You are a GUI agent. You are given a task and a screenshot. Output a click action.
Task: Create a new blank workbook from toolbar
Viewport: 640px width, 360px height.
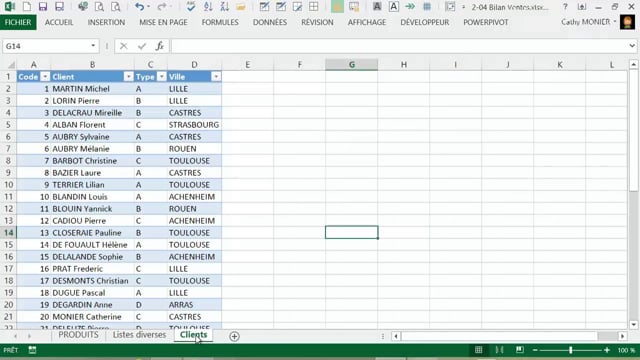coord(27,7)
